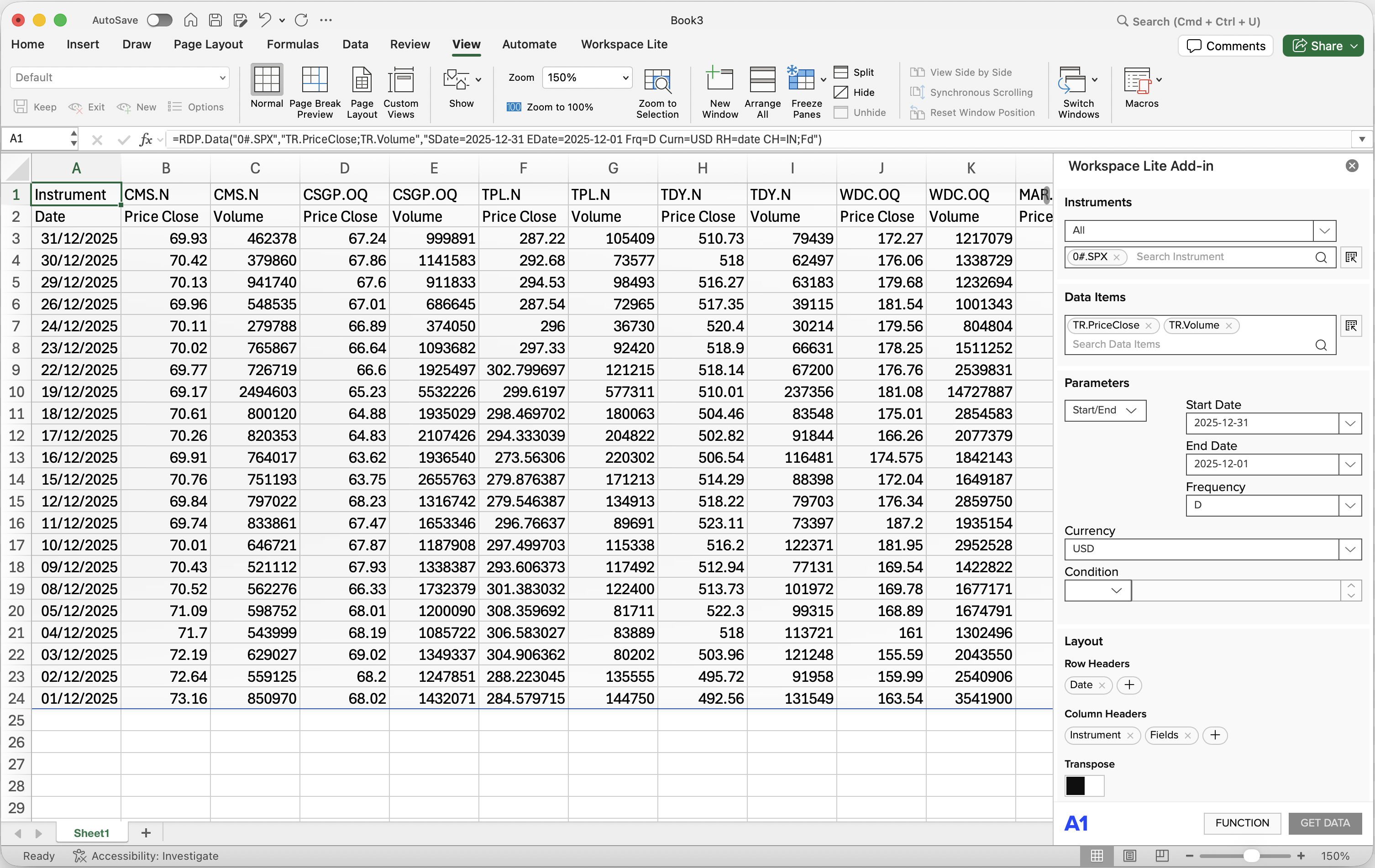The height and width of the screenshot is (868, 1375).
Task: Open the Frequency dropdown
Action: [1350, 506]
